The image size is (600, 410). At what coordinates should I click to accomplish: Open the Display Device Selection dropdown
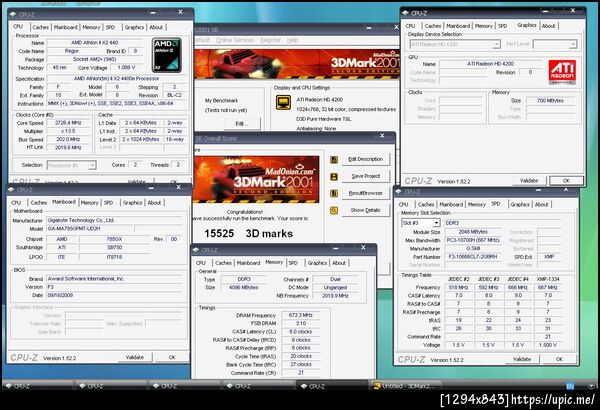point(455,44)
